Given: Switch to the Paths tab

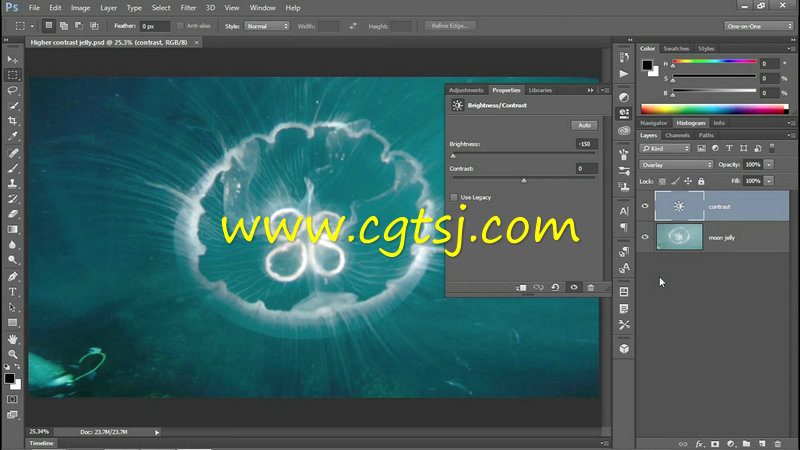Looking at the screenshot, I should click(x=706, y=135).
